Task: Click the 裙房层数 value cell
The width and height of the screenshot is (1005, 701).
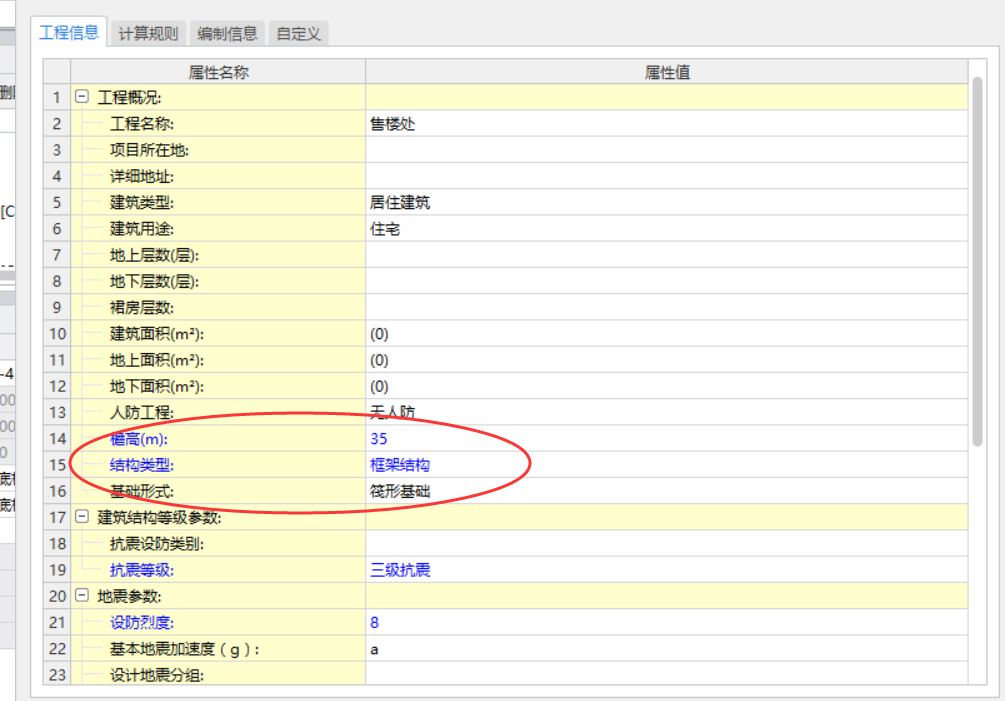Action: click(x=667, y=308)
